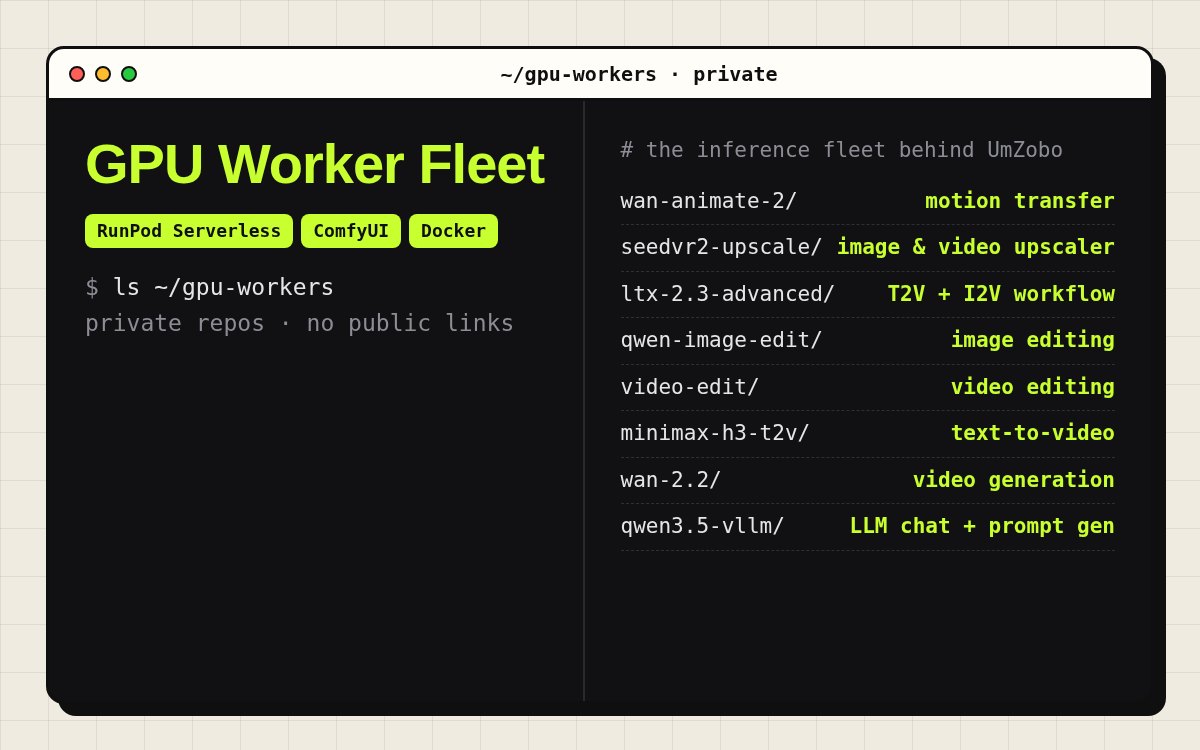Click the red close dot in title bar
1200x750 pixels.
point(77,74)
